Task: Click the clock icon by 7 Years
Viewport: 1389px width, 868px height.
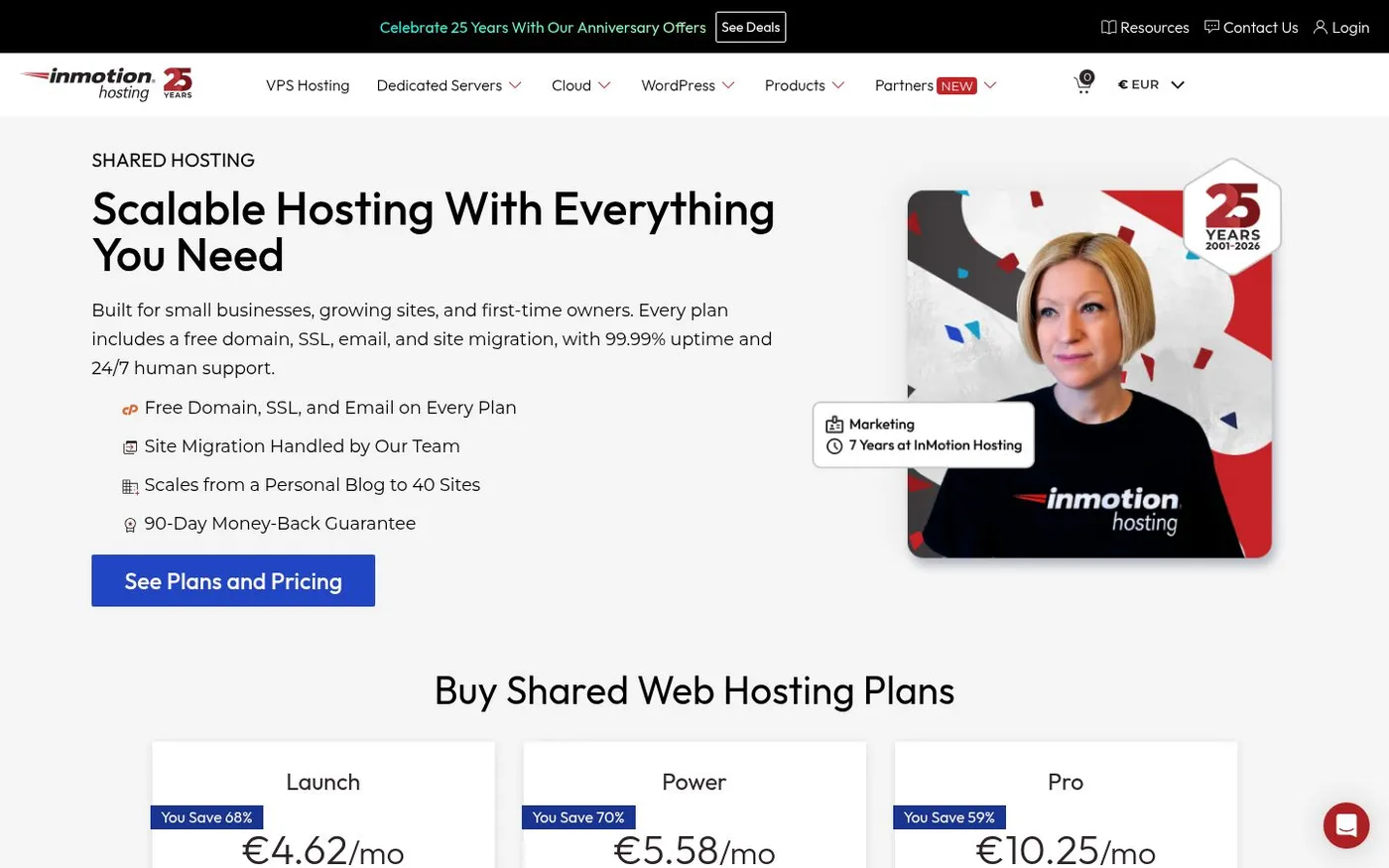Action: point(834,446)
